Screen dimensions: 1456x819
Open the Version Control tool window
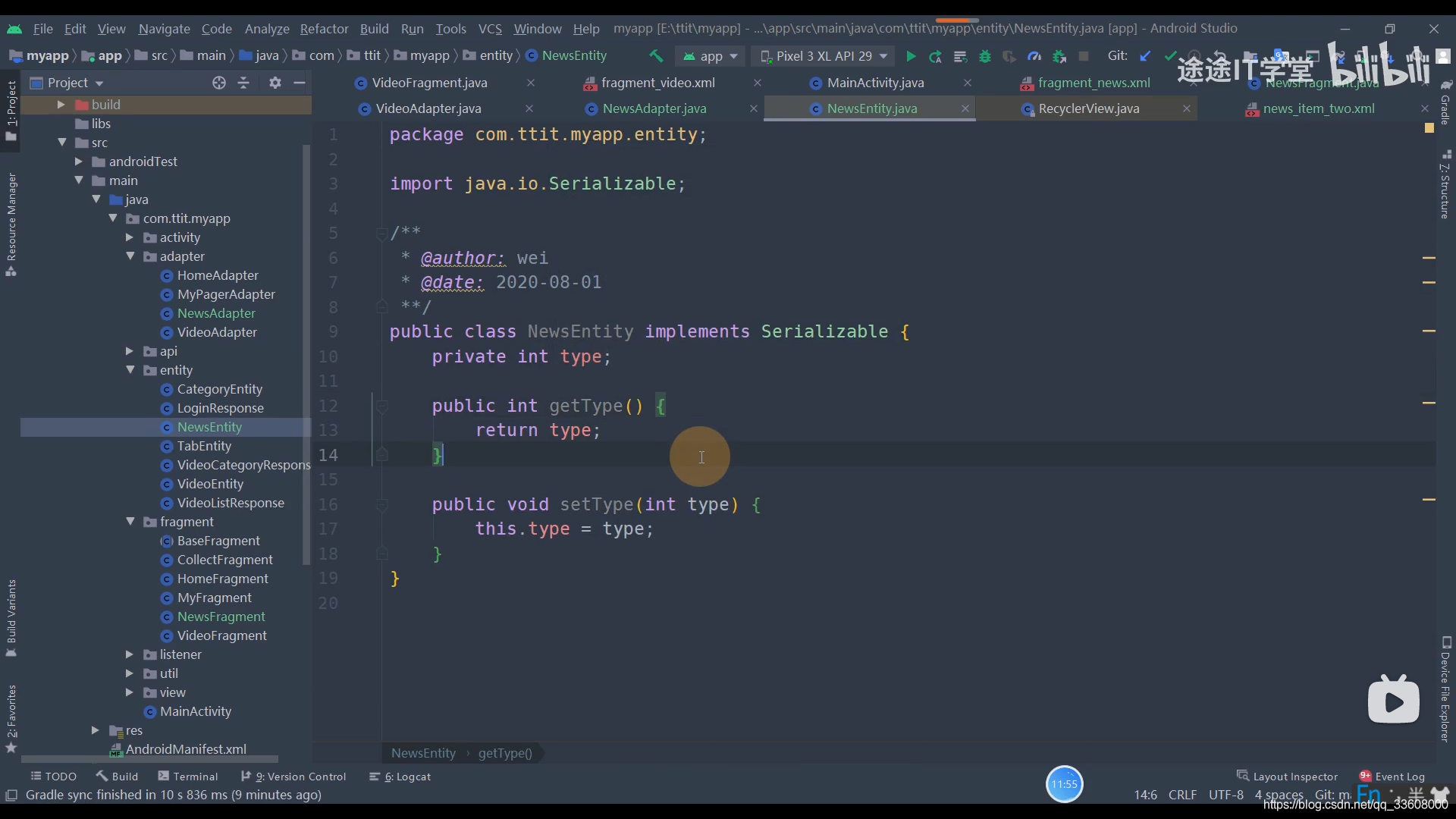[x=293, y=777]
